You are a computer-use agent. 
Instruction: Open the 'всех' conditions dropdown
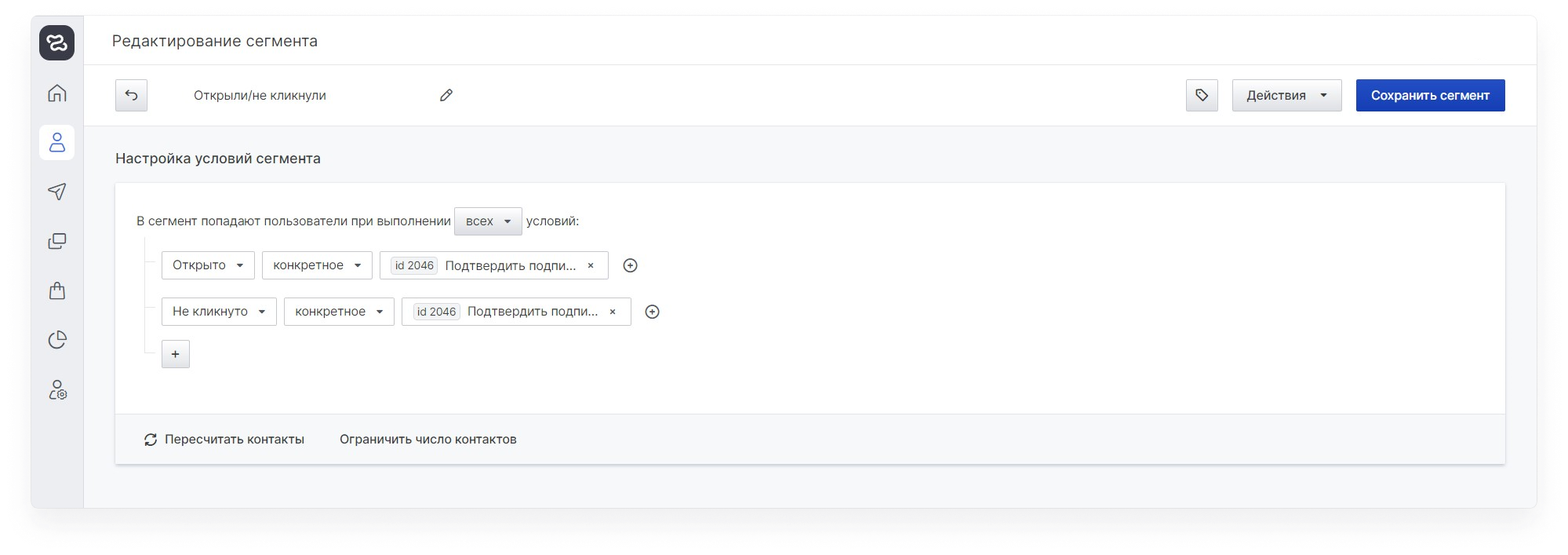488,221
